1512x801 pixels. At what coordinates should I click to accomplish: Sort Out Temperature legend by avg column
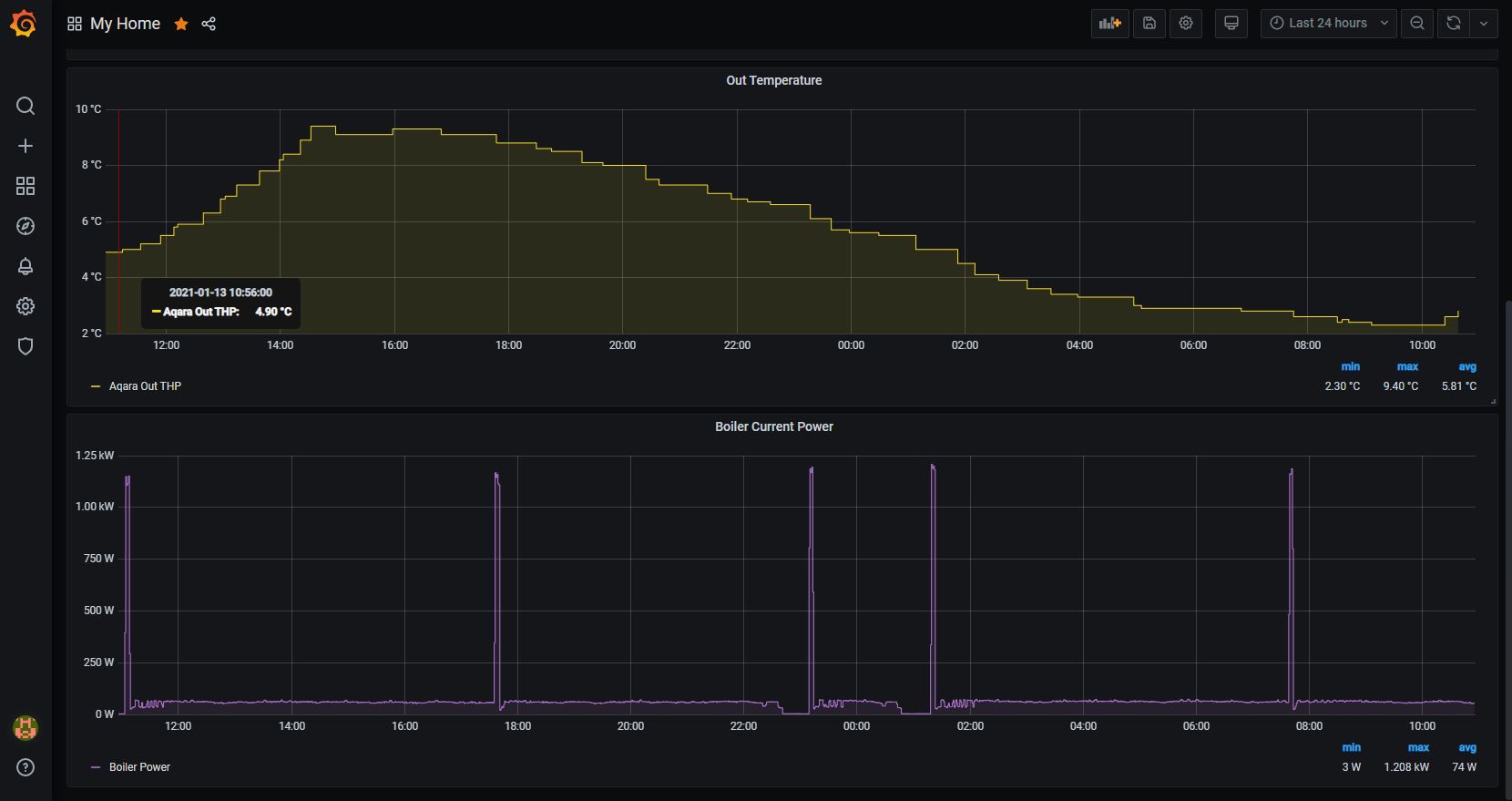[x=1467, y=366]
